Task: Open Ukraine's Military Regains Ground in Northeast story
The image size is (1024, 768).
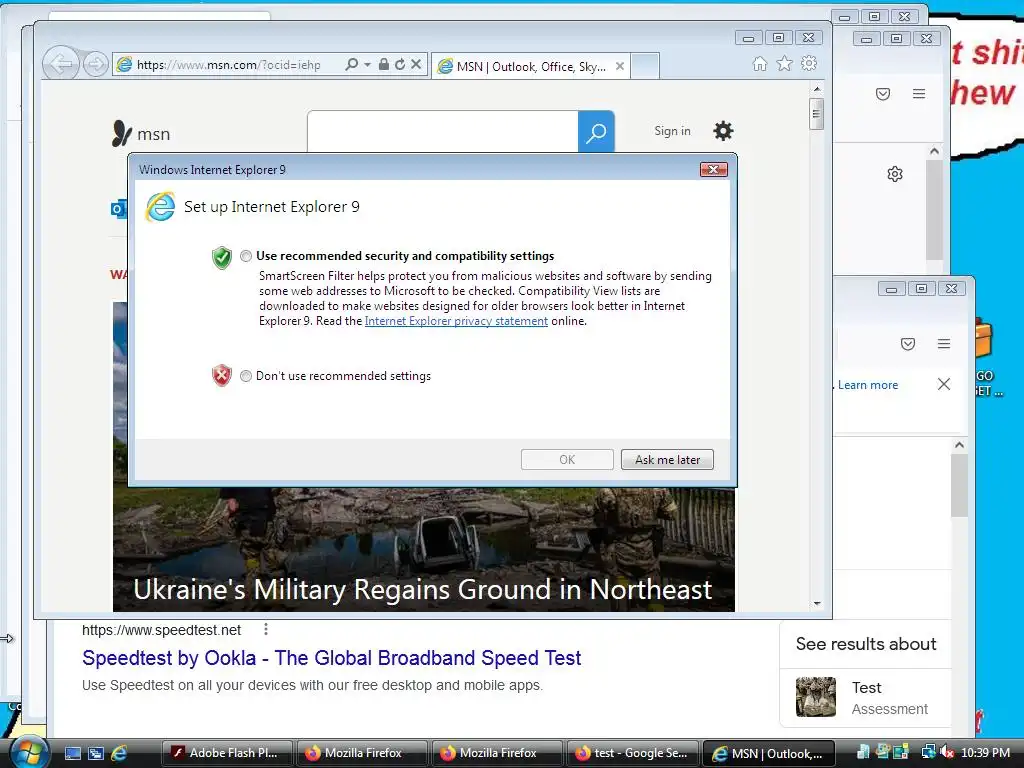Action: tap(423, 589)
